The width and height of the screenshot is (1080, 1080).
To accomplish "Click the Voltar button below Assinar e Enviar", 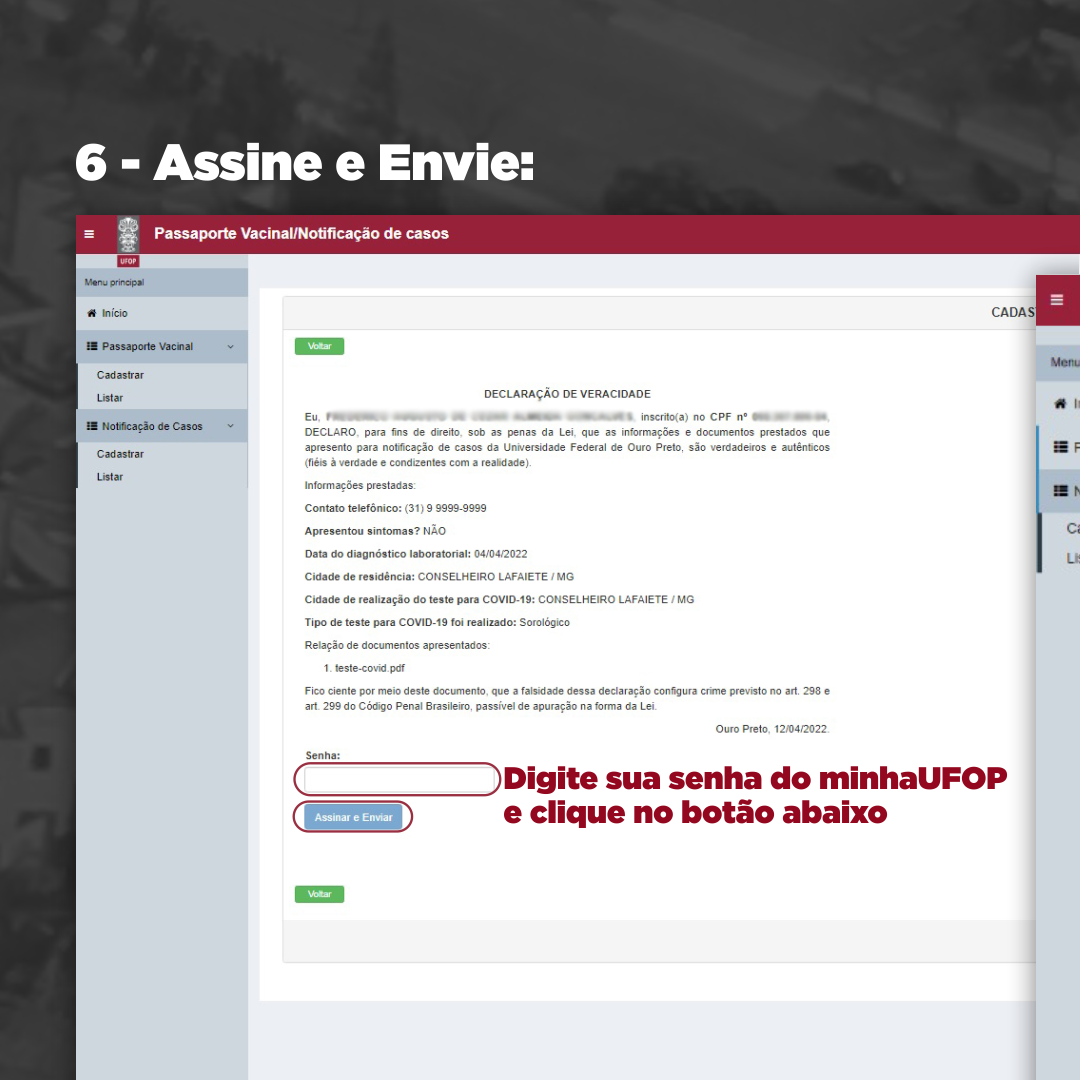I will pos(320,894).
